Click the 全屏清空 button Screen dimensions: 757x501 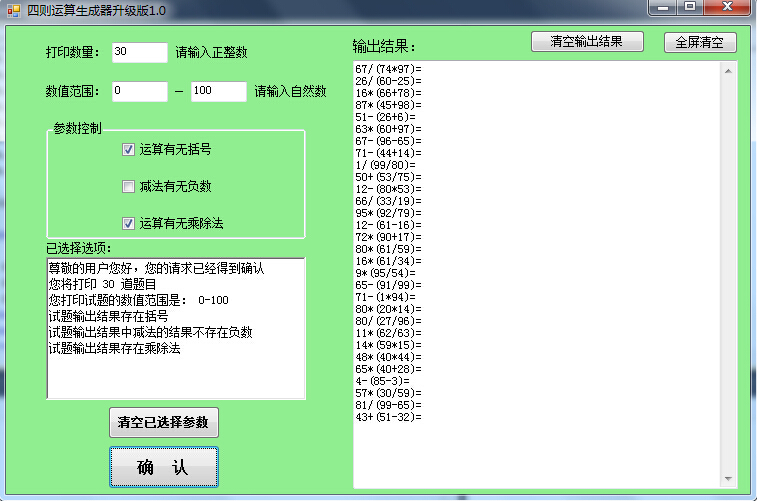pyautogui.click(x=700, y=42)
